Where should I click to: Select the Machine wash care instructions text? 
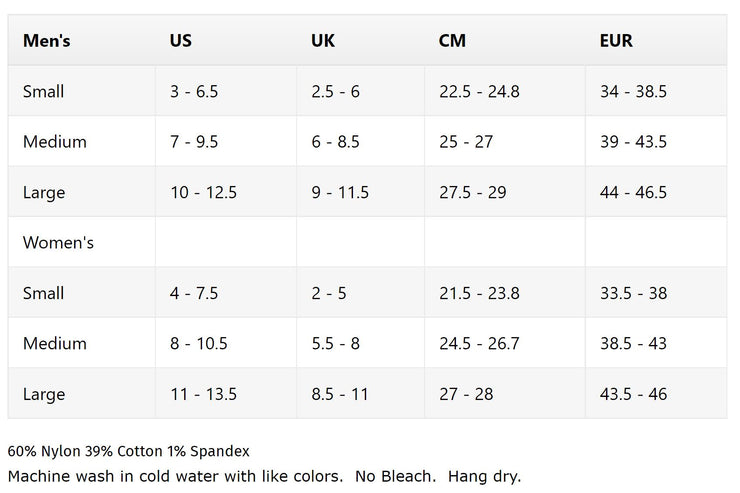click(x=264, y=476)
